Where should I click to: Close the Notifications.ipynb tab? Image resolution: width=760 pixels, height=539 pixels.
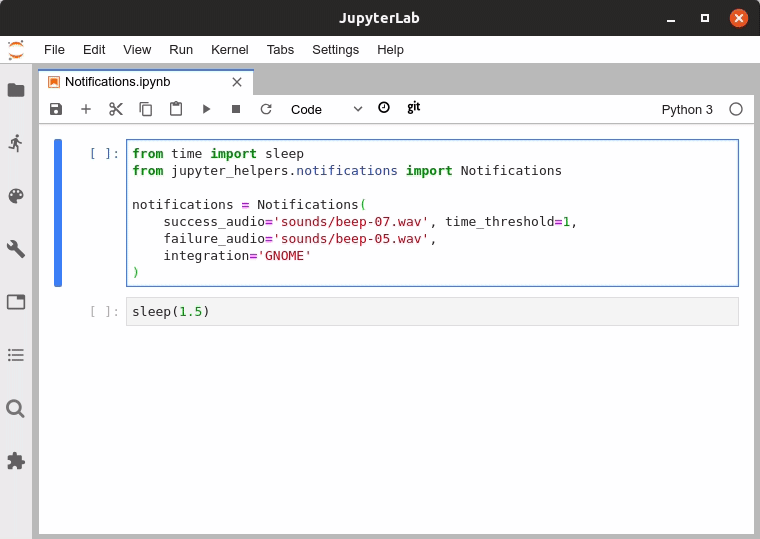point(237,82)
